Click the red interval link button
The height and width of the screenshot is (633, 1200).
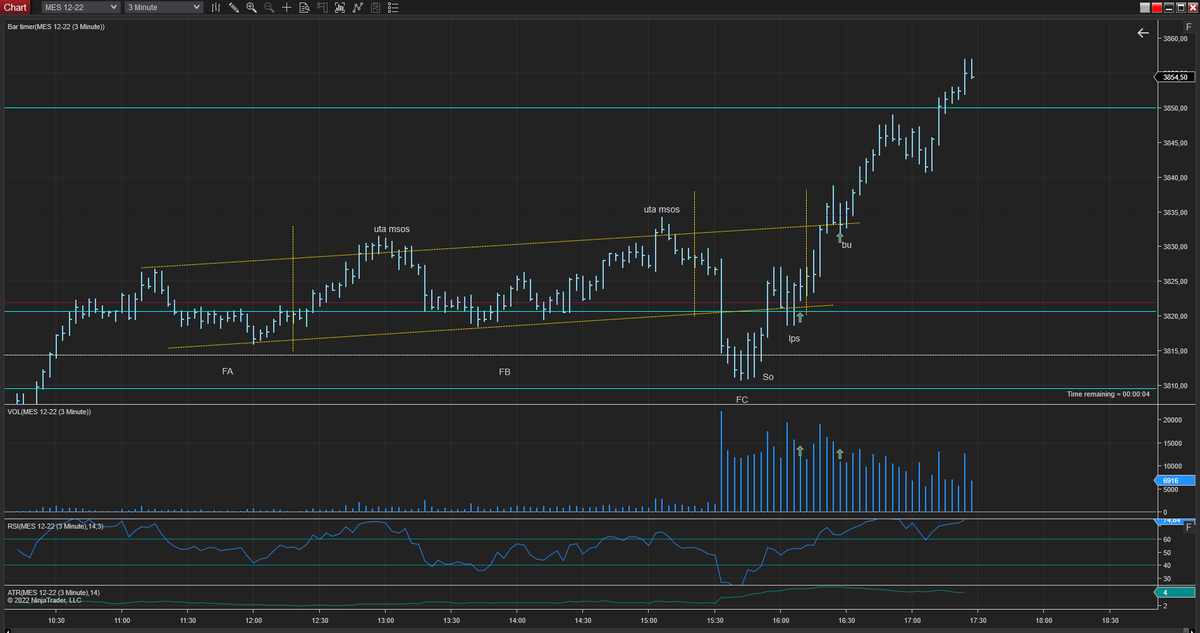(x=1157, y=8)
